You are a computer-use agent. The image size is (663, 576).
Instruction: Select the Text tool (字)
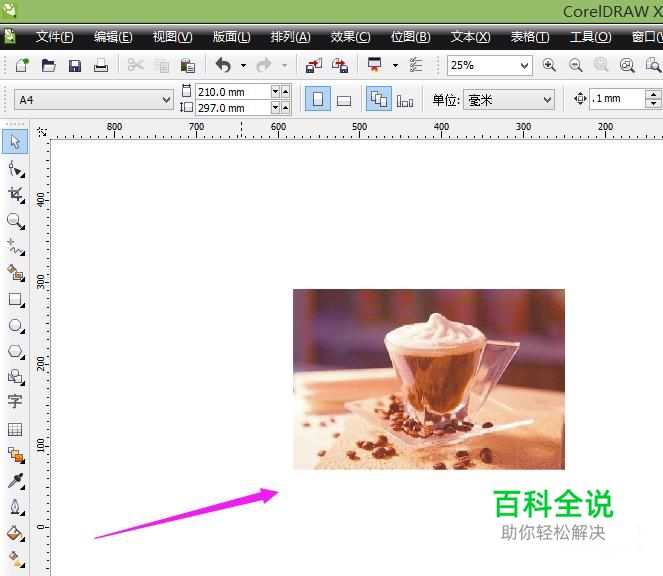click(x=15, y=401)
